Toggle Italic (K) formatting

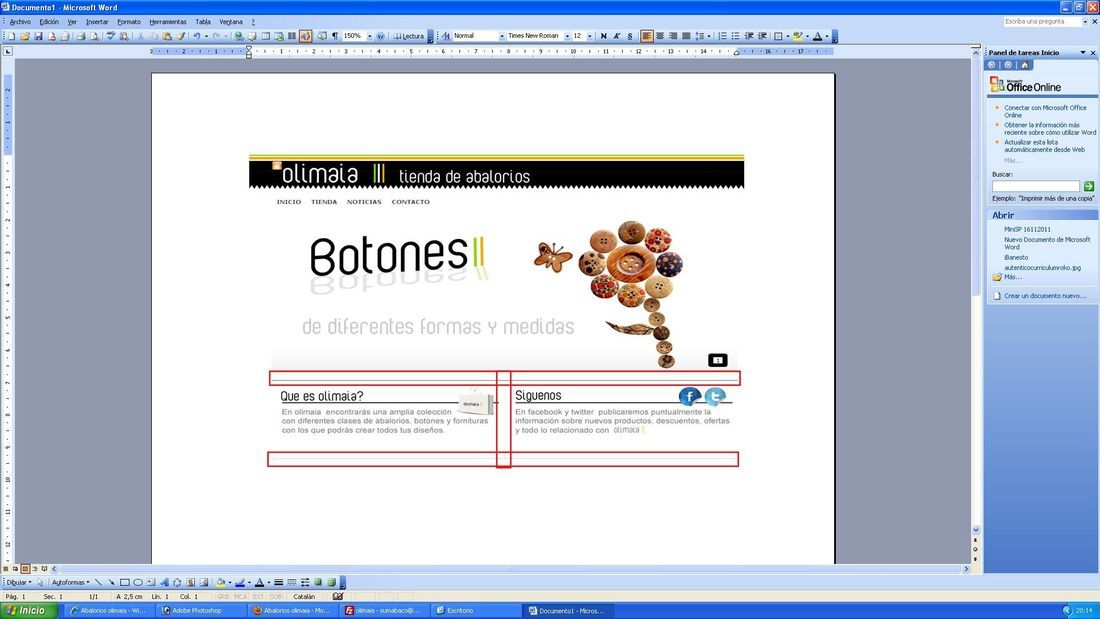(x=617, y=36)
